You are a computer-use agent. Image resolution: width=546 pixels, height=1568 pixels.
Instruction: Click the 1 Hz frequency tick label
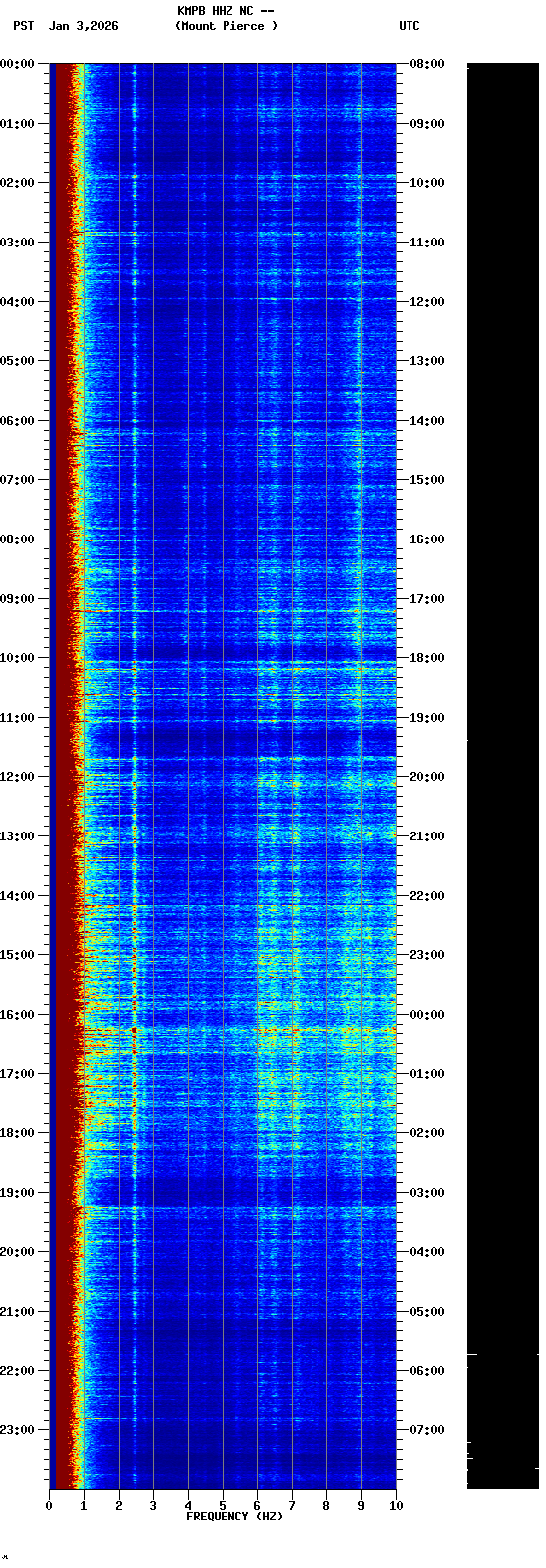pyautogui.click(x=84, y=1506)
